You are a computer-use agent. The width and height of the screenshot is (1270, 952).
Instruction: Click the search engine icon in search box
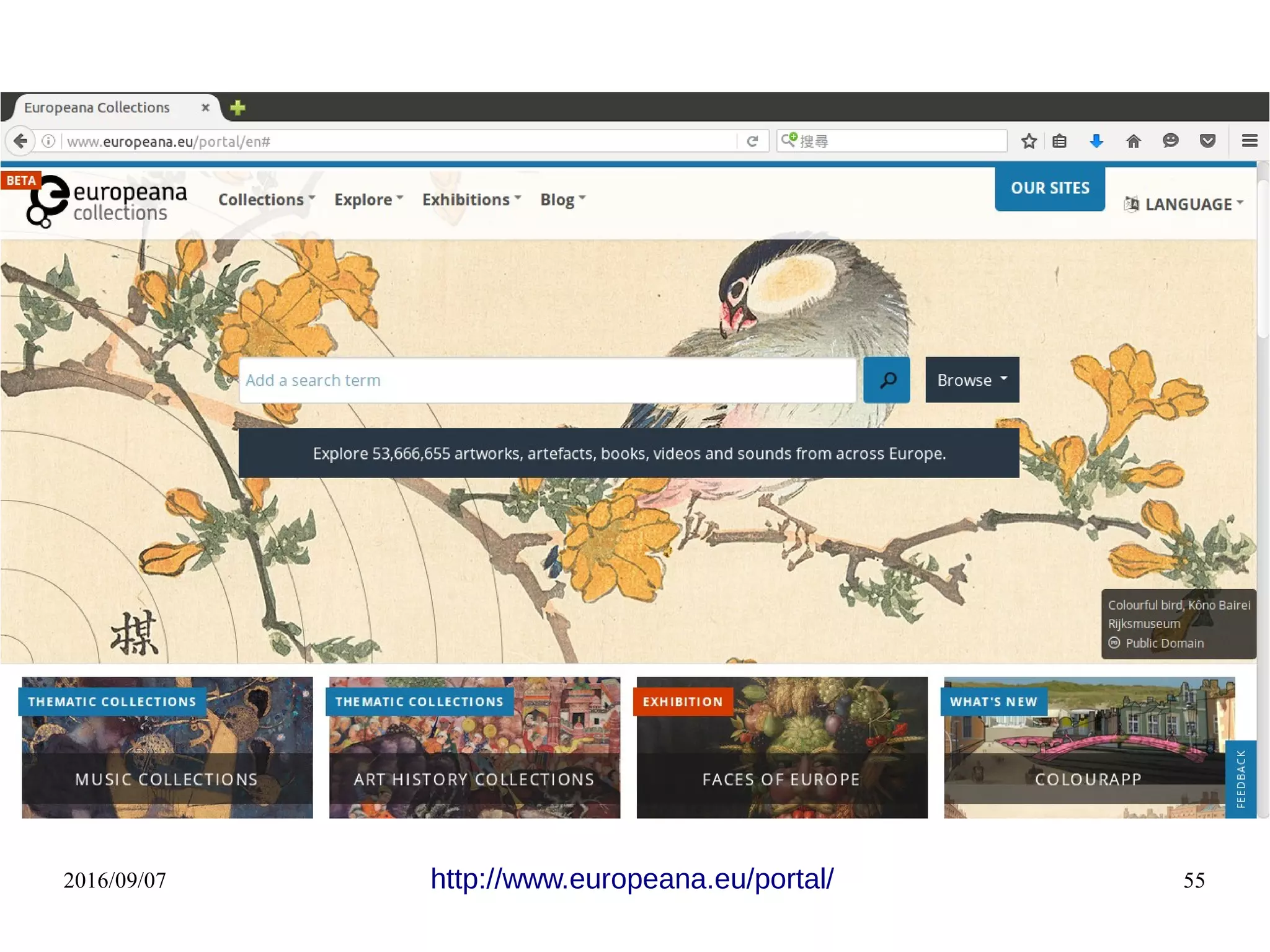pyautogui.click(x=788, y=140)
